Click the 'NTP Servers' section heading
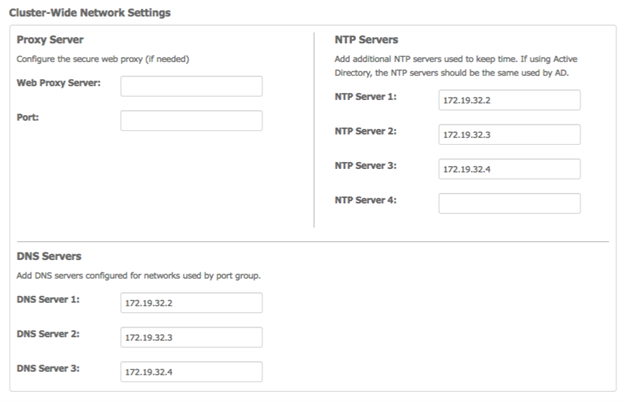This screenshot has width=624, height=402. pos(366,40)
